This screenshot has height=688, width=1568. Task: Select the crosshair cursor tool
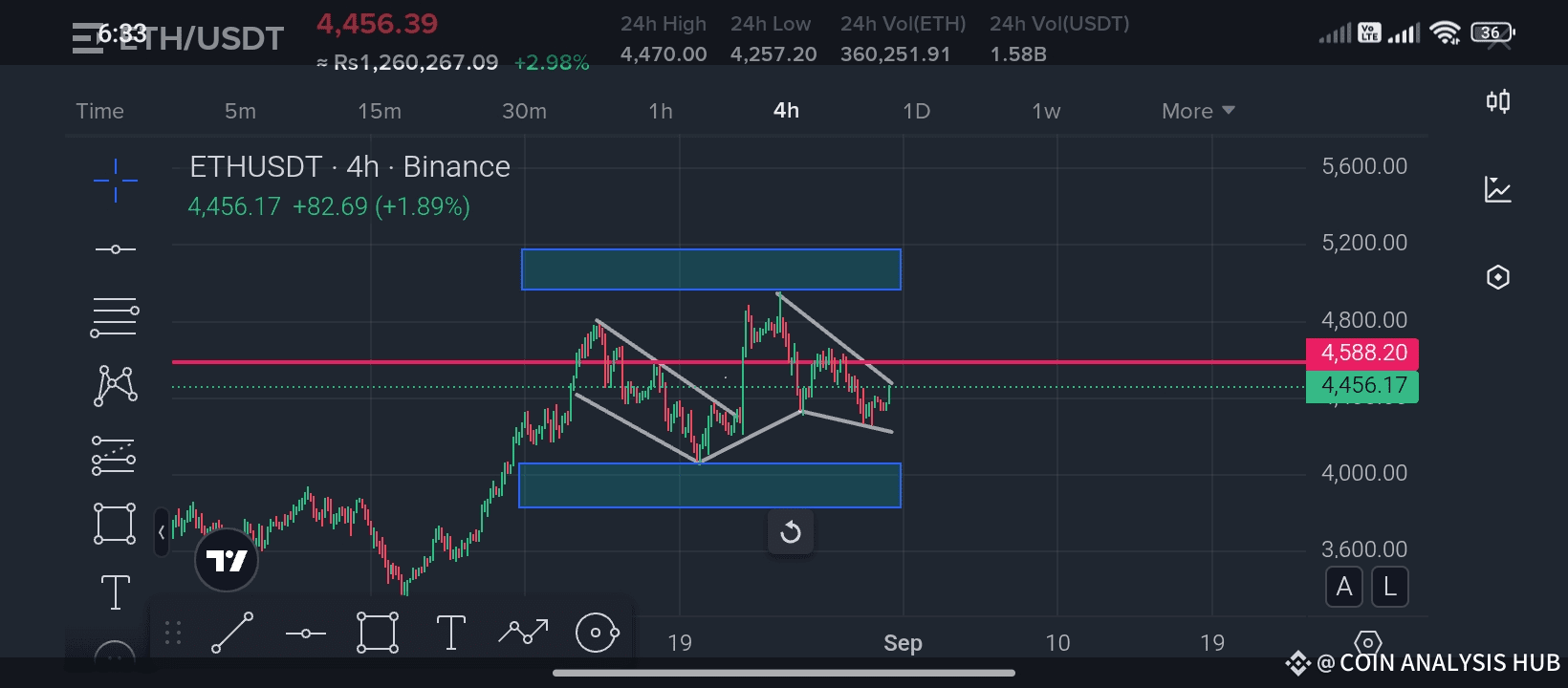116,181
